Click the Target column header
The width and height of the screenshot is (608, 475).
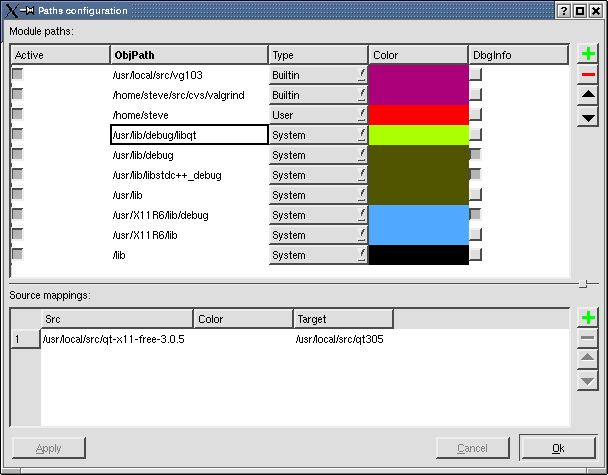tap(343, 319)
